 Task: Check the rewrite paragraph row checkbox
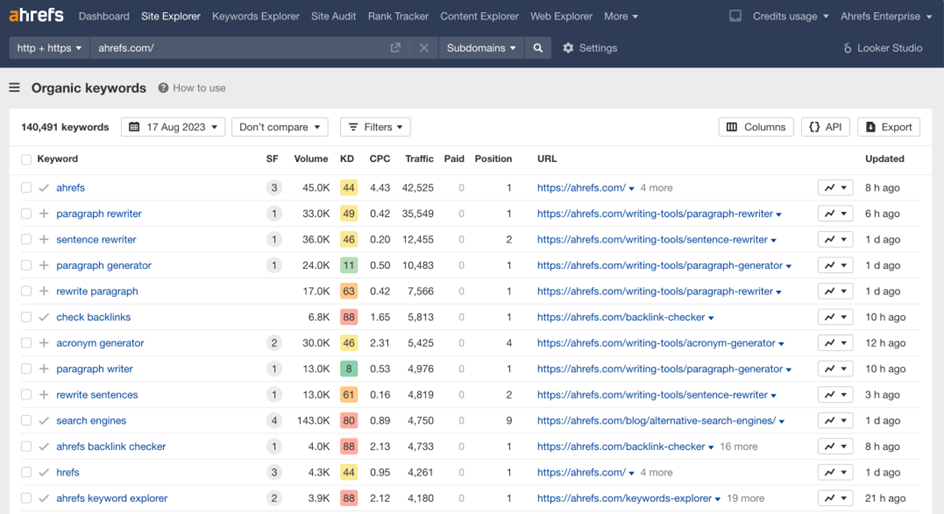[x=26, y=291]
